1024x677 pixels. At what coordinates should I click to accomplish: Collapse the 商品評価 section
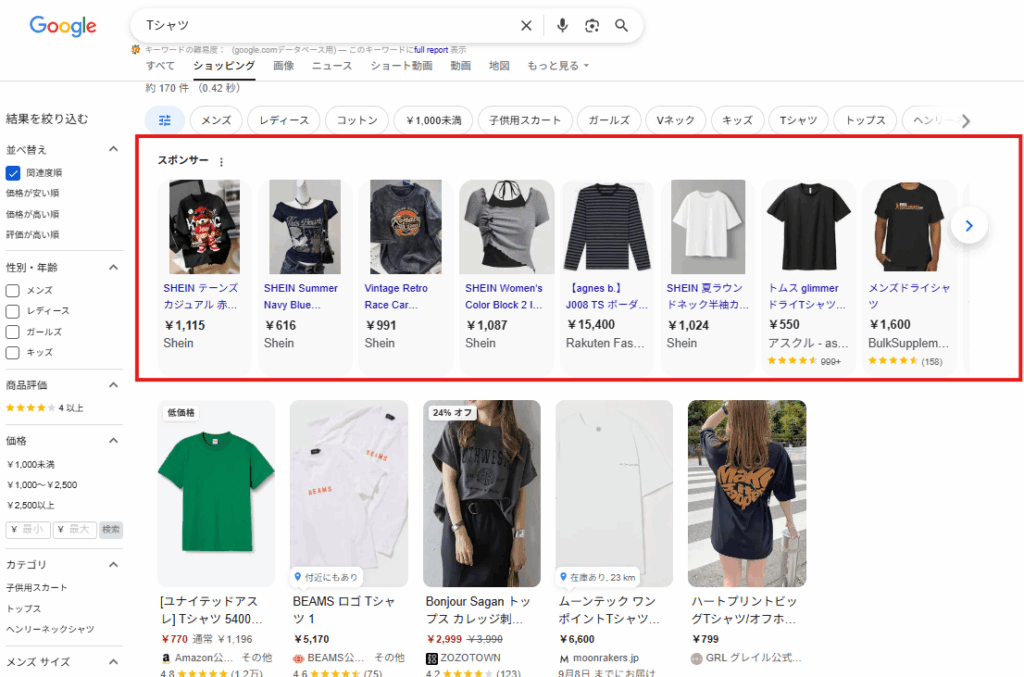114,385
